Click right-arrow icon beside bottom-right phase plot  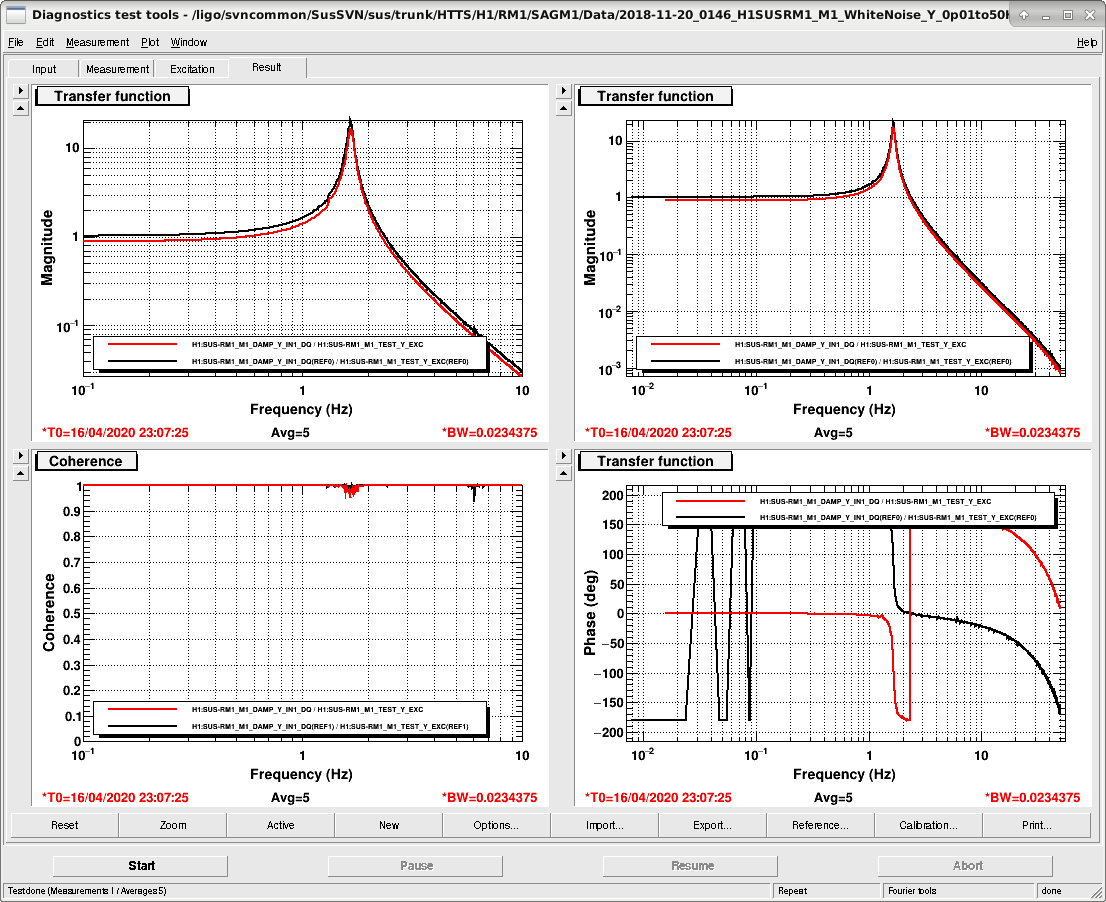click(563, 456)
